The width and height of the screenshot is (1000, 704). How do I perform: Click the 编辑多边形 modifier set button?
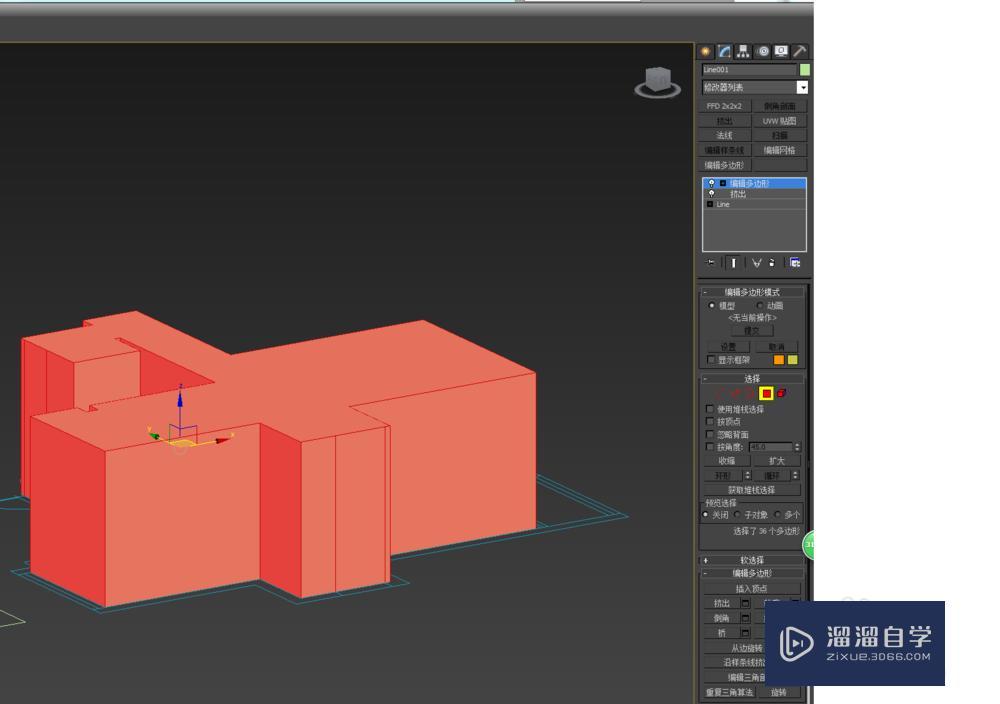pyautogui.click(x=724, y=165)
